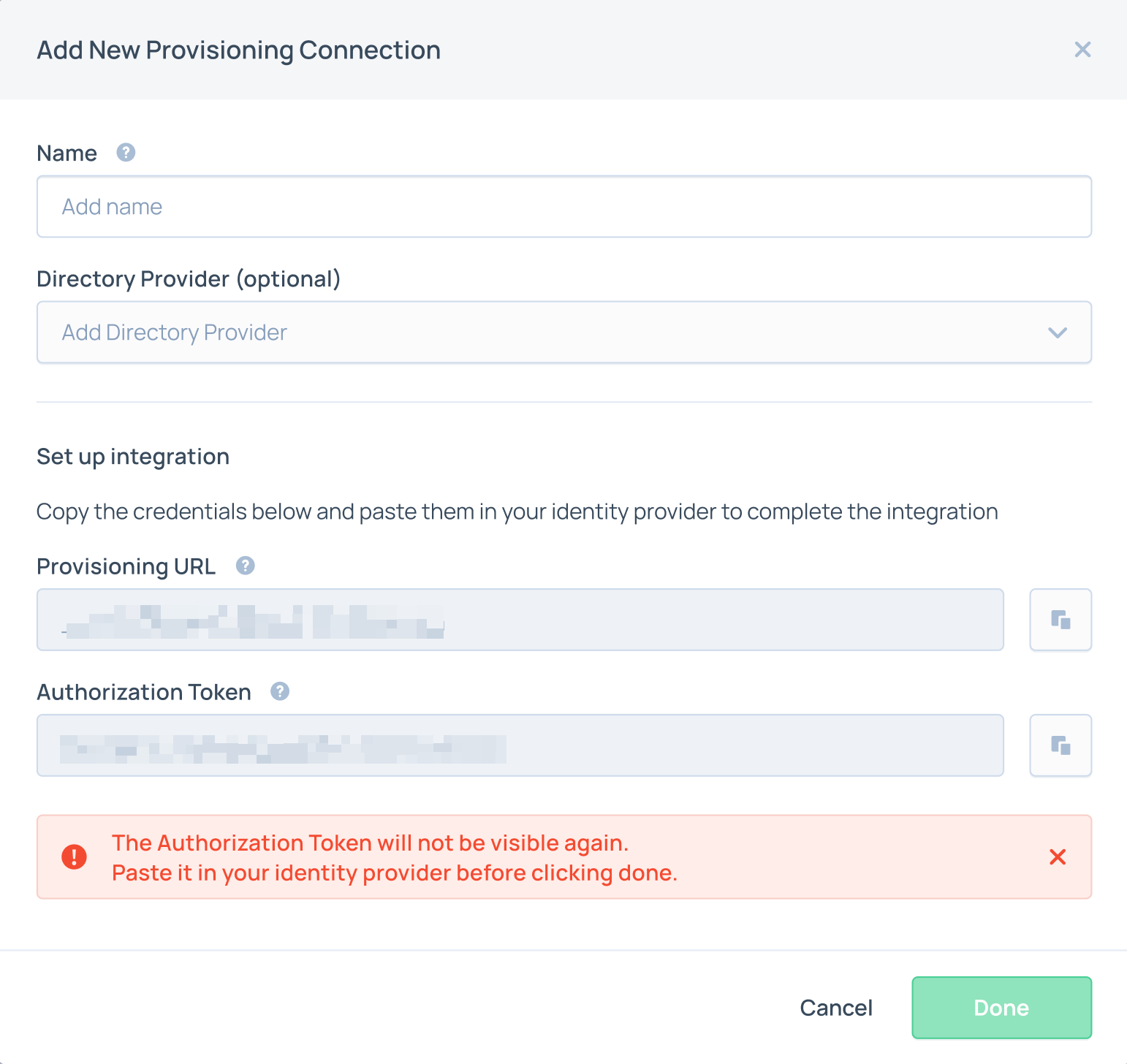Click the copy credentials instruction text
The image size is (1127, 1064).
pos(517,512)
